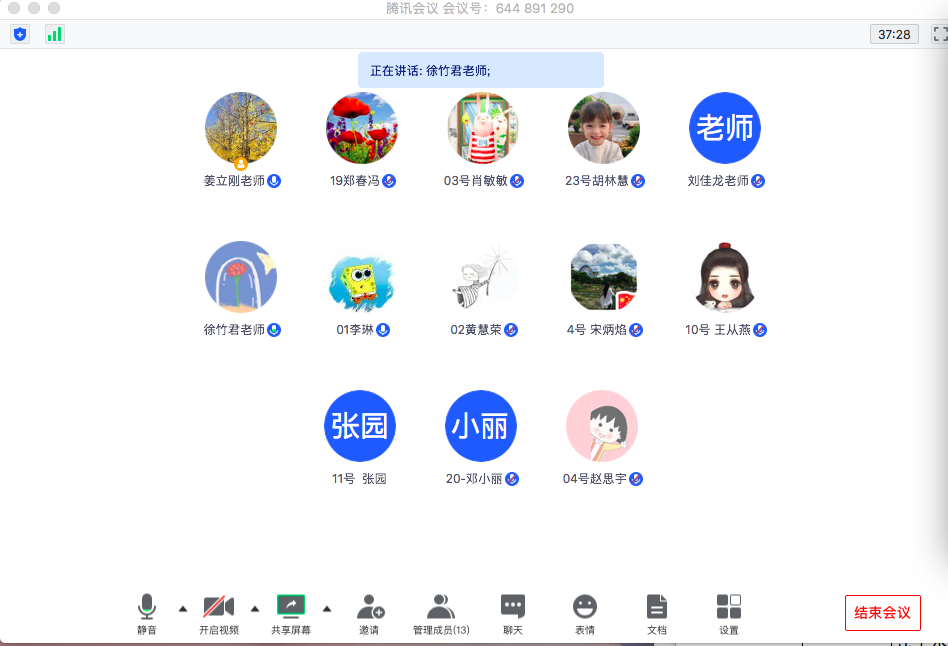Check the green network signal icon

coord(54,34)
